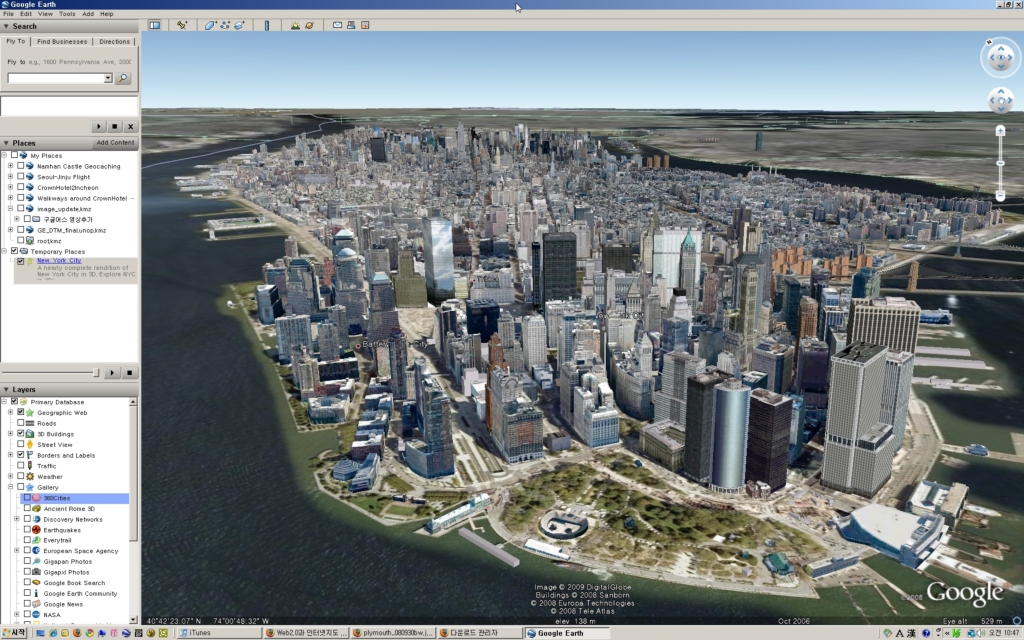
Task: Check the Namhan Castle Geocaching place
Action: point(20,166)
